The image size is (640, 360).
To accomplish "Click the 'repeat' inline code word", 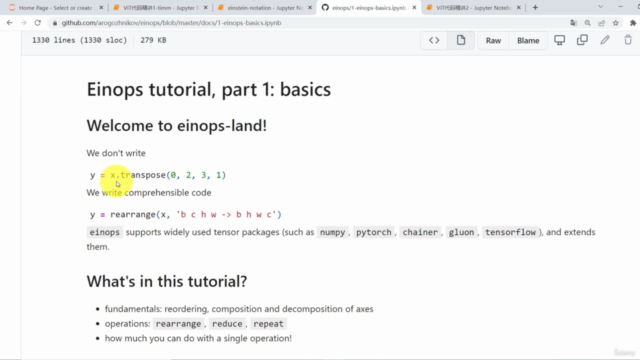I will tap(268, 324).
